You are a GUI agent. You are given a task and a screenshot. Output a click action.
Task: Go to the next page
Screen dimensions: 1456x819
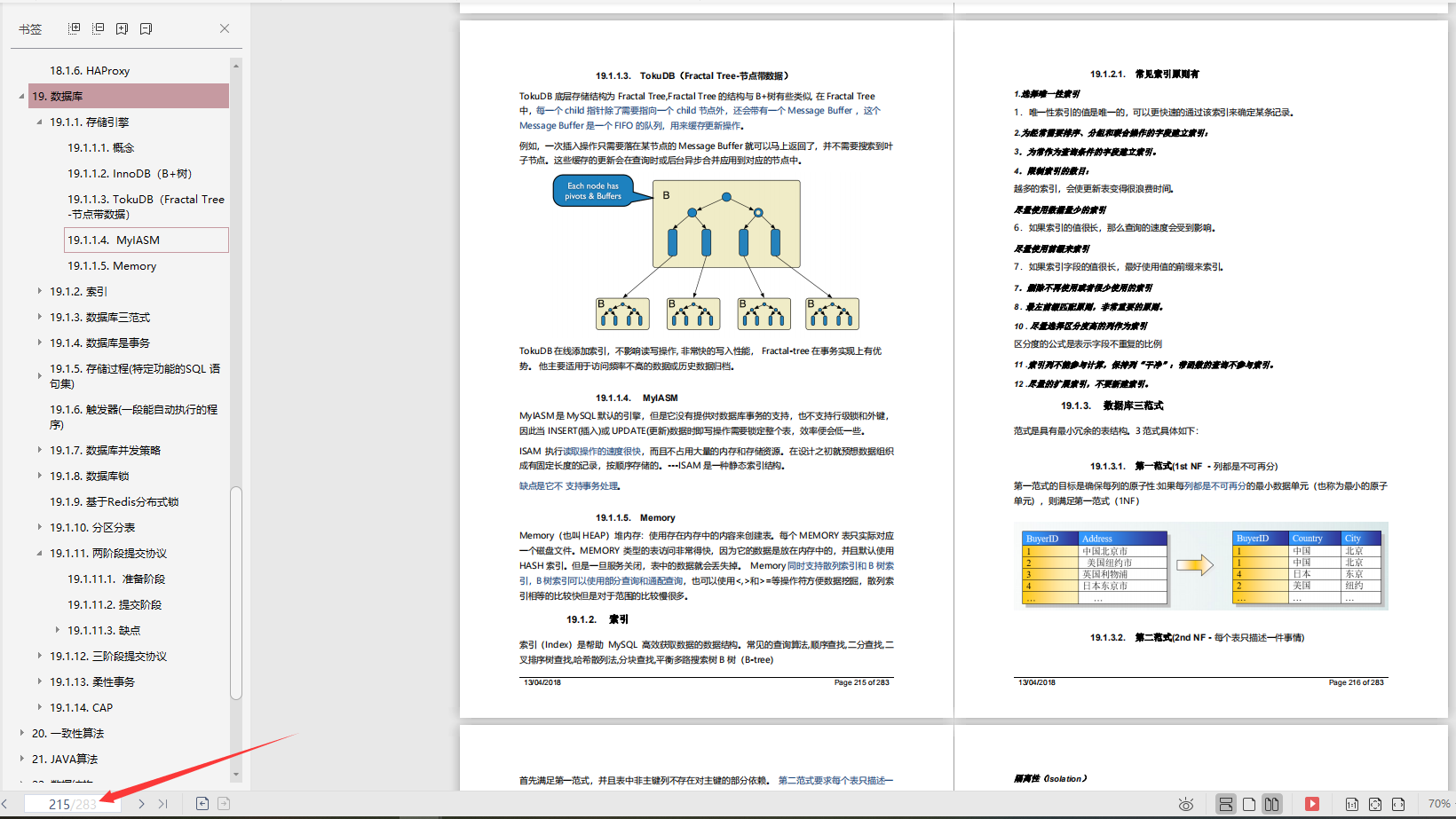[141, 804]
